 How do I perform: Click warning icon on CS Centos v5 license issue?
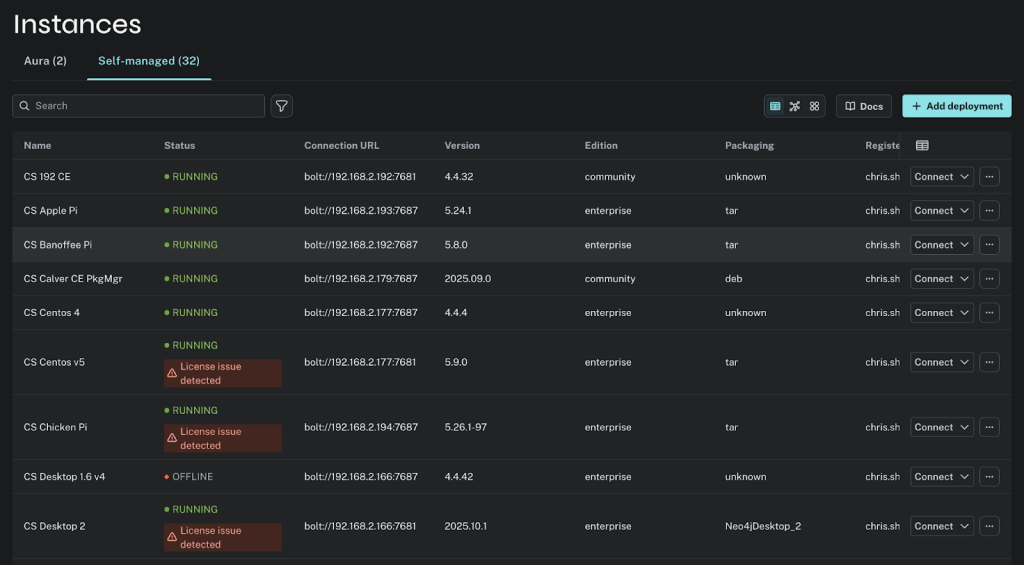coord(172,373)
